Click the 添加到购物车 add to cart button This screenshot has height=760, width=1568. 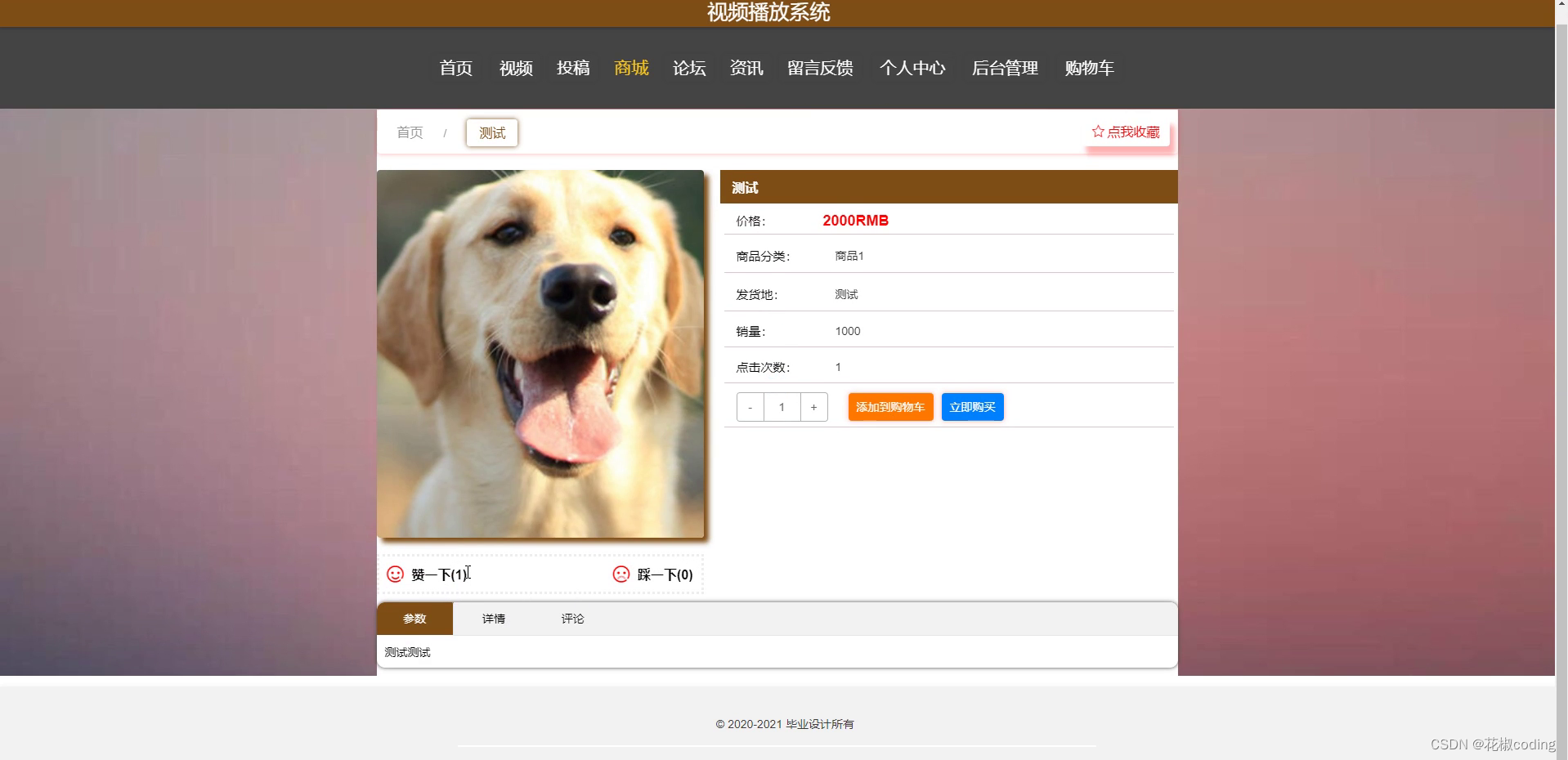tap(889, 407)
